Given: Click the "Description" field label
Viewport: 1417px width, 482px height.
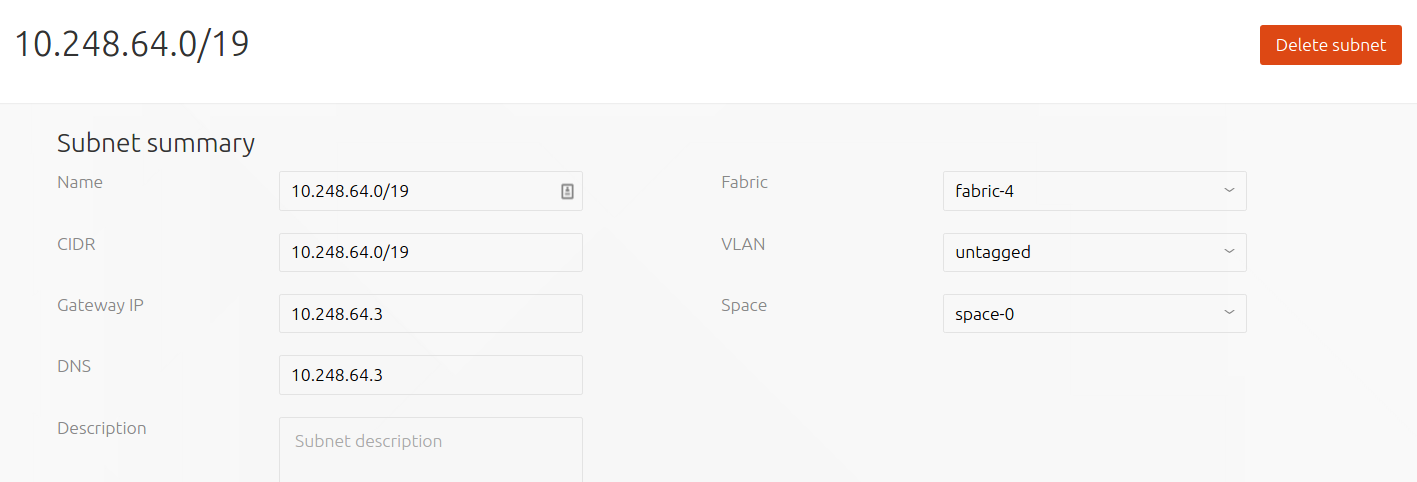Looking at the screenshot, I should [x=102, y=428].
